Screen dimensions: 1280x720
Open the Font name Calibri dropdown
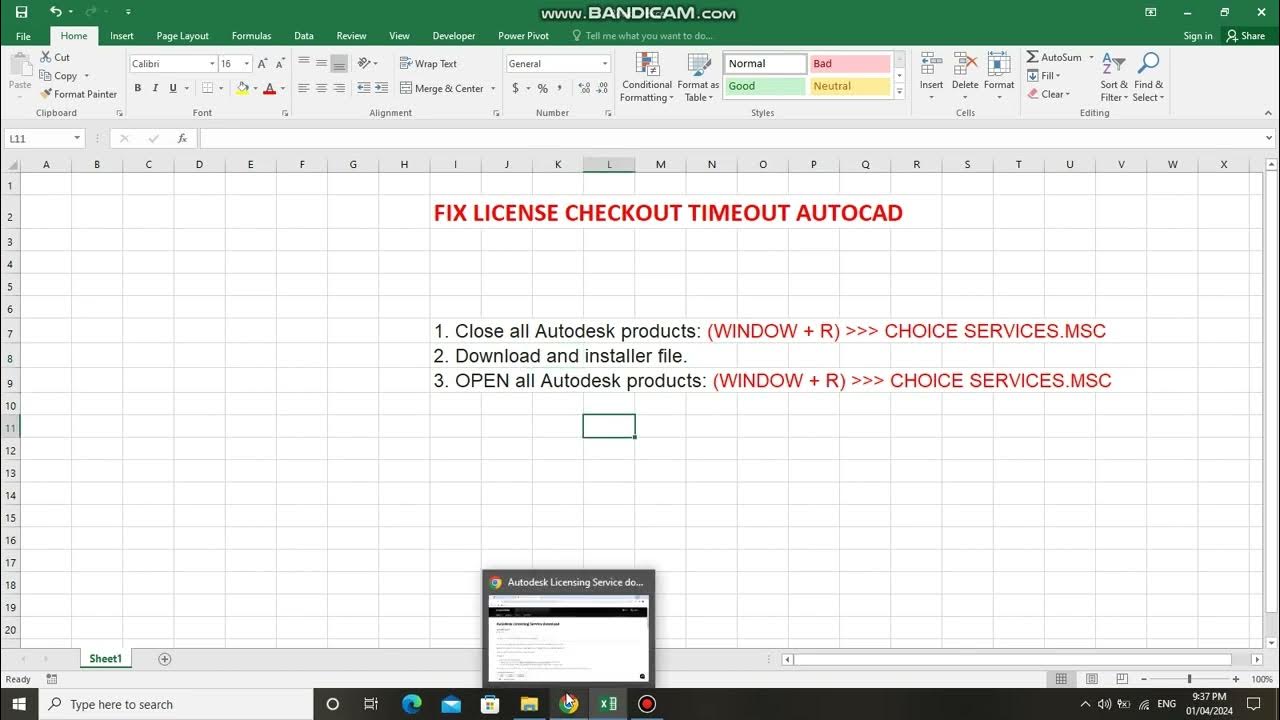(212, 63)
